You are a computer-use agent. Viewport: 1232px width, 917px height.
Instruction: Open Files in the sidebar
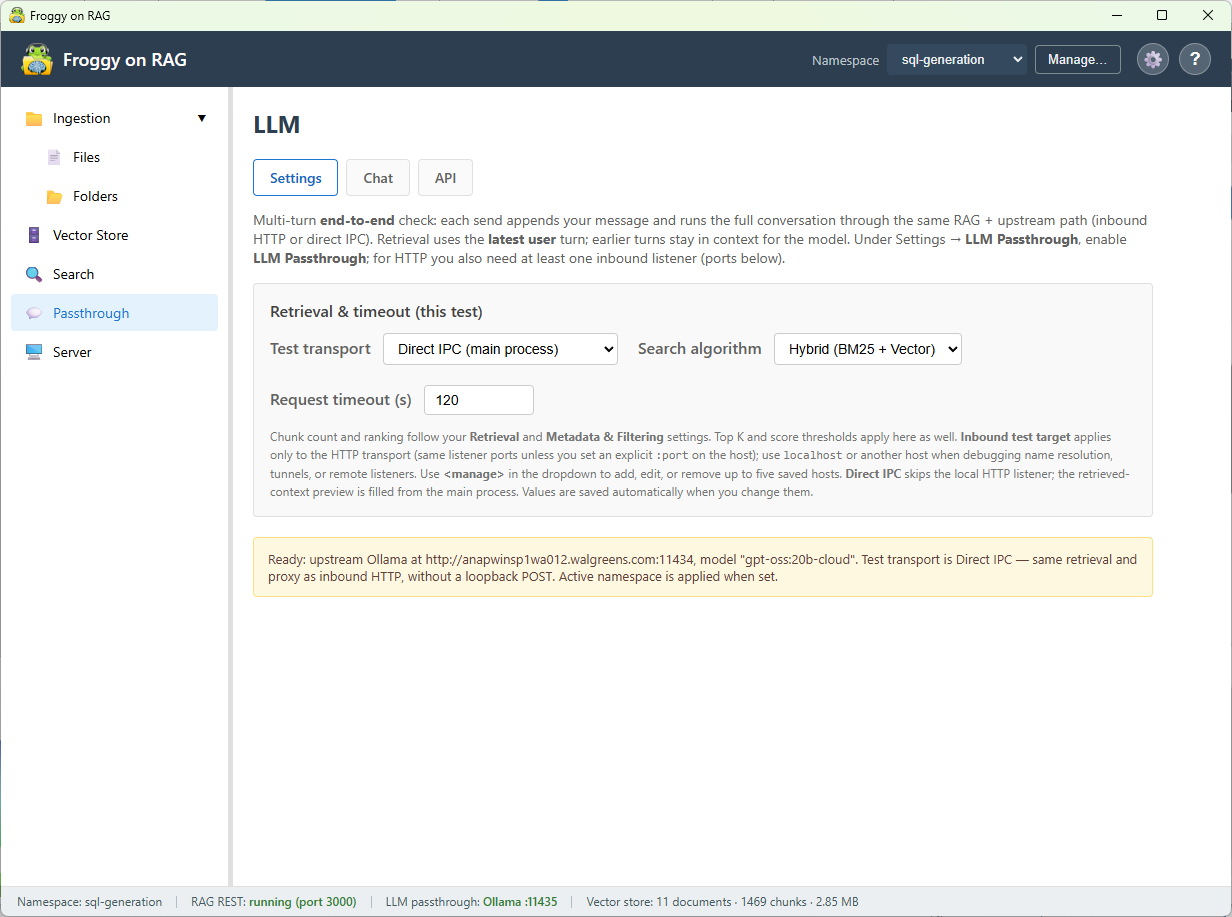[114, 157]
